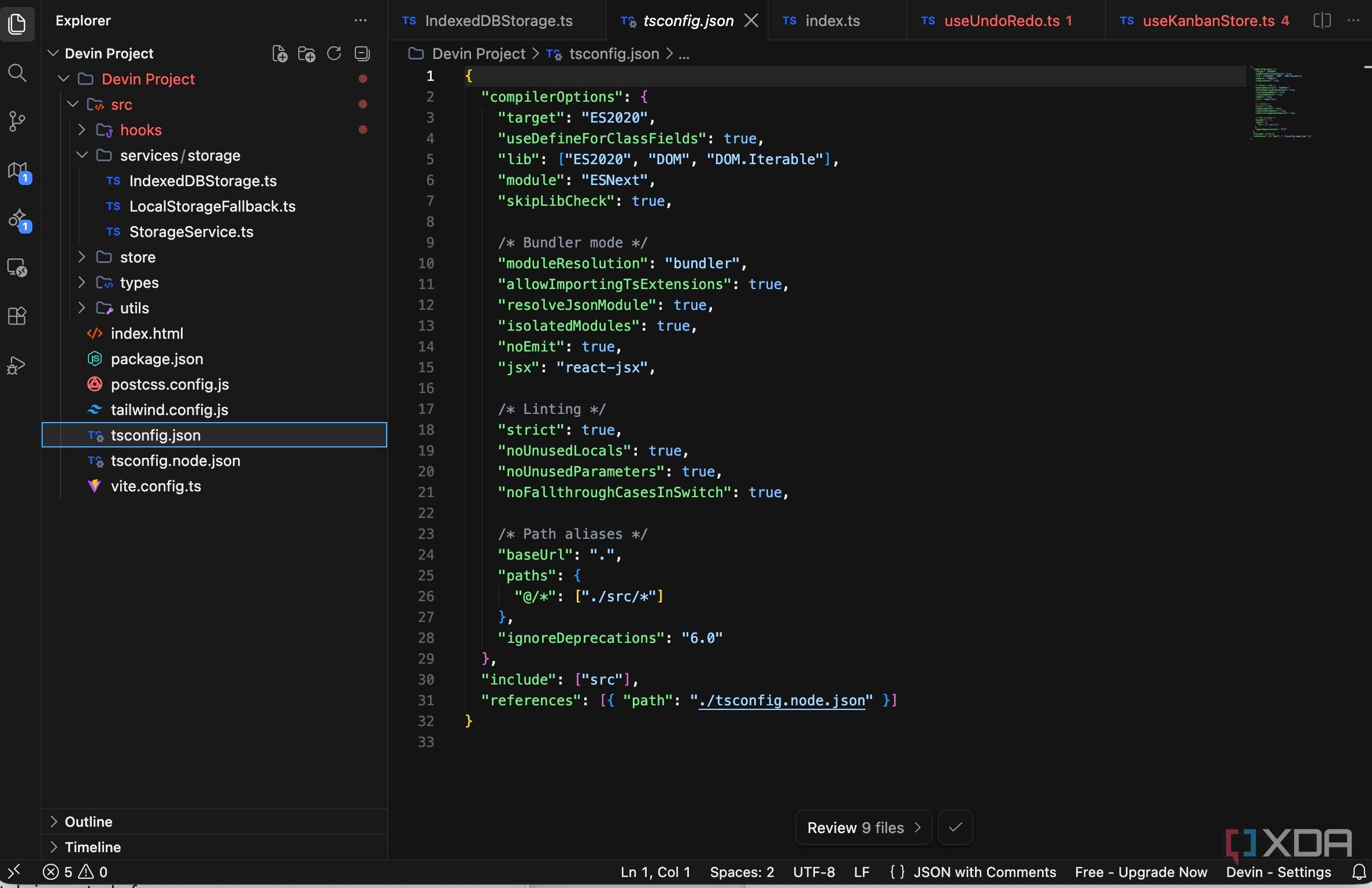This screenshot has width=1372, height=888.
Task: Click tsconfig.json breadcrumb segment
Action: tap(603, 54)
